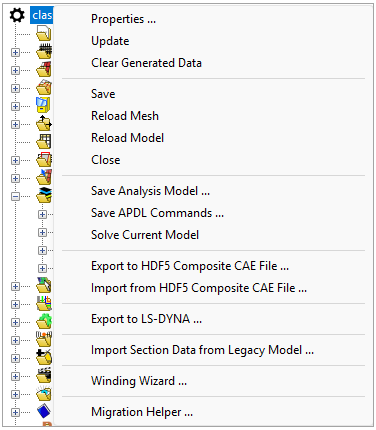Expand the first child node under layers folder

coord(42,215)
